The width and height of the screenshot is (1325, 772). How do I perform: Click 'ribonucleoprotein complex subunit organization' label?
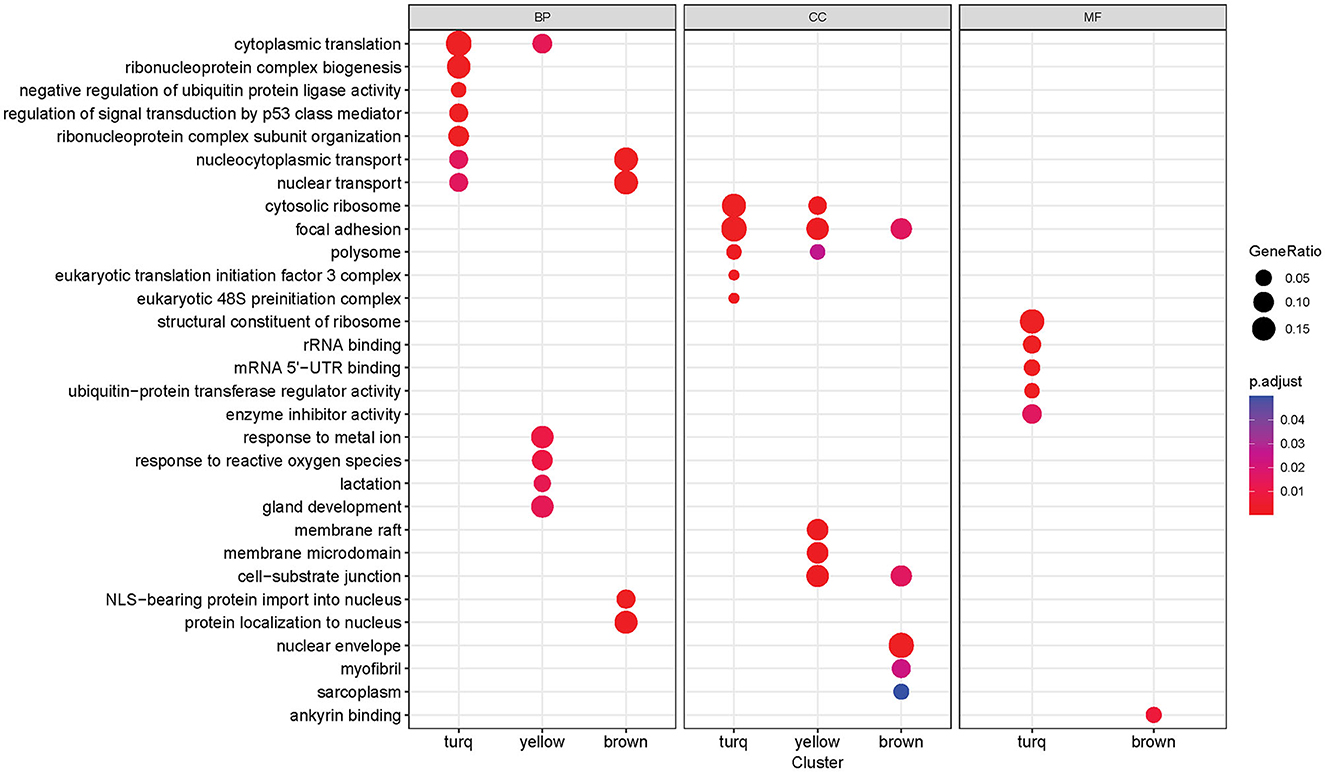coord(228,136)
